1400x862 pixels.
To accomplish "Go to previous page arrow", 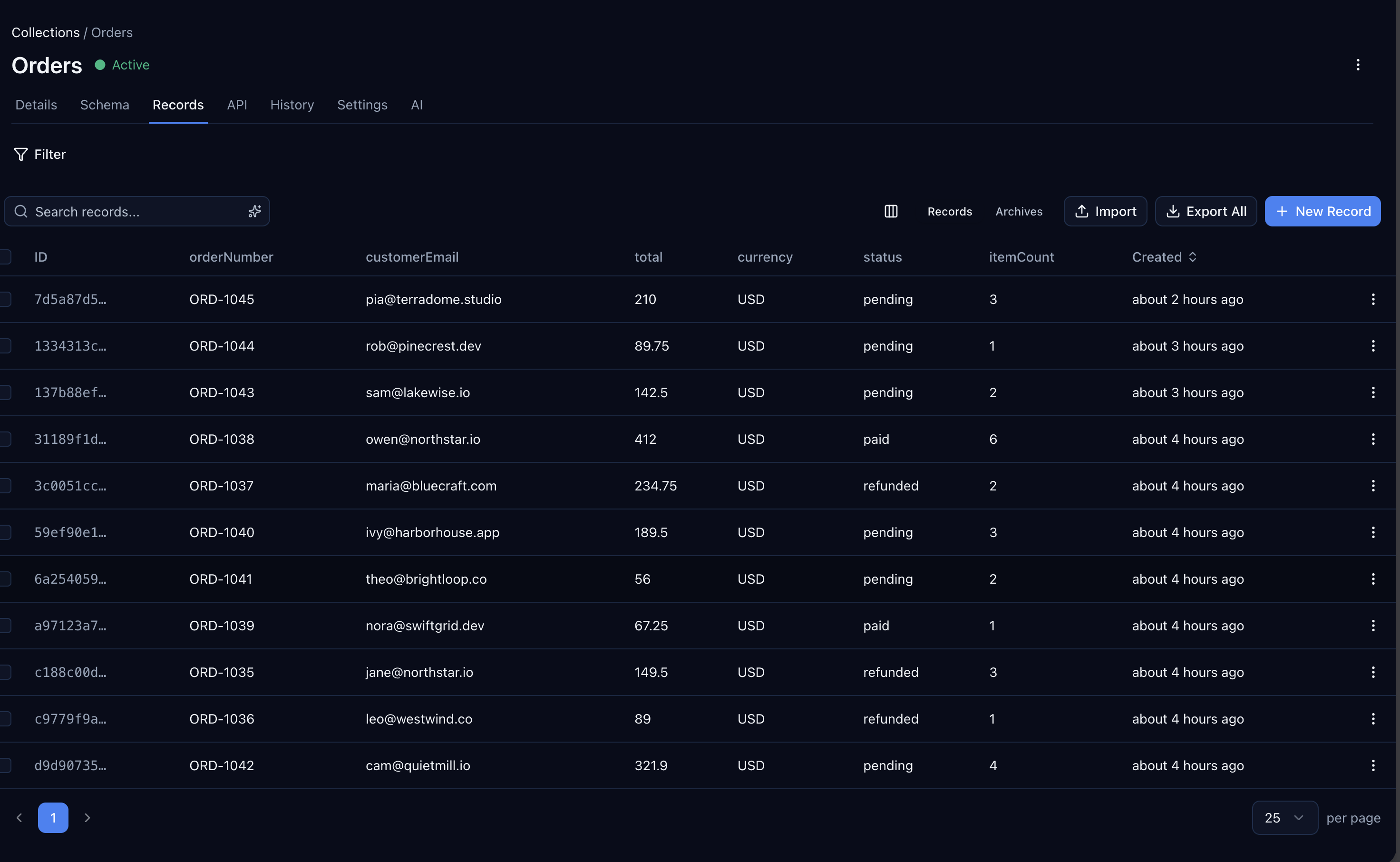I will click(19, 818).
